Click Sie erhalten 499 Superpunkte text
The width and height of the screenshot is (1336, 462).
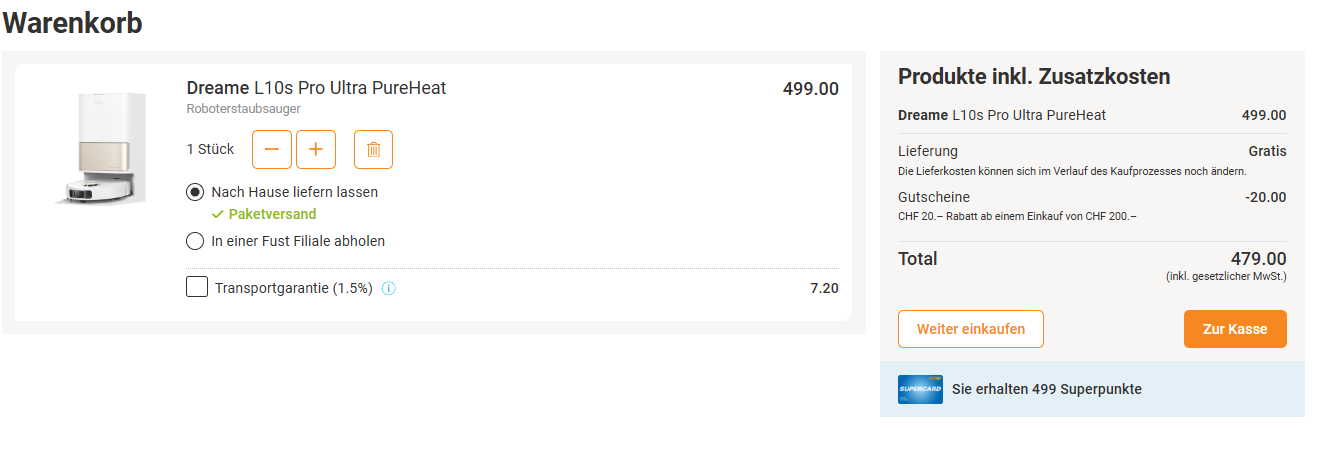tap(1046, 389)
